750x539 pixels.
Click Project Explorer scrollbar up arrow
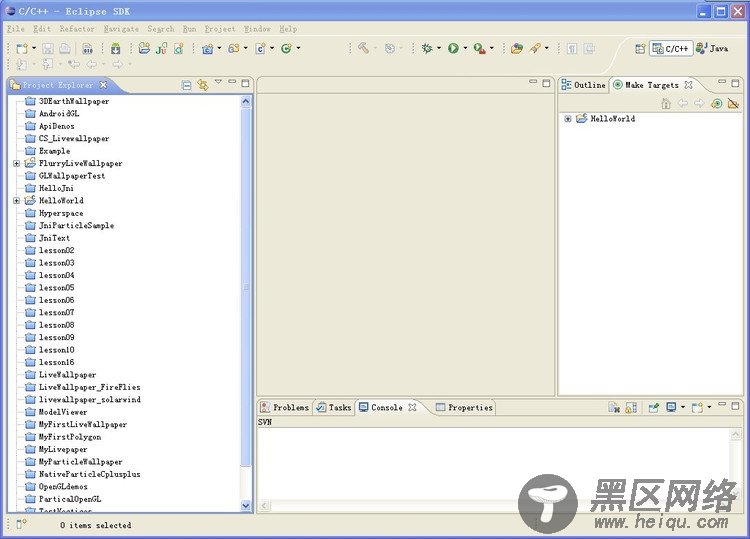(246, 101)
